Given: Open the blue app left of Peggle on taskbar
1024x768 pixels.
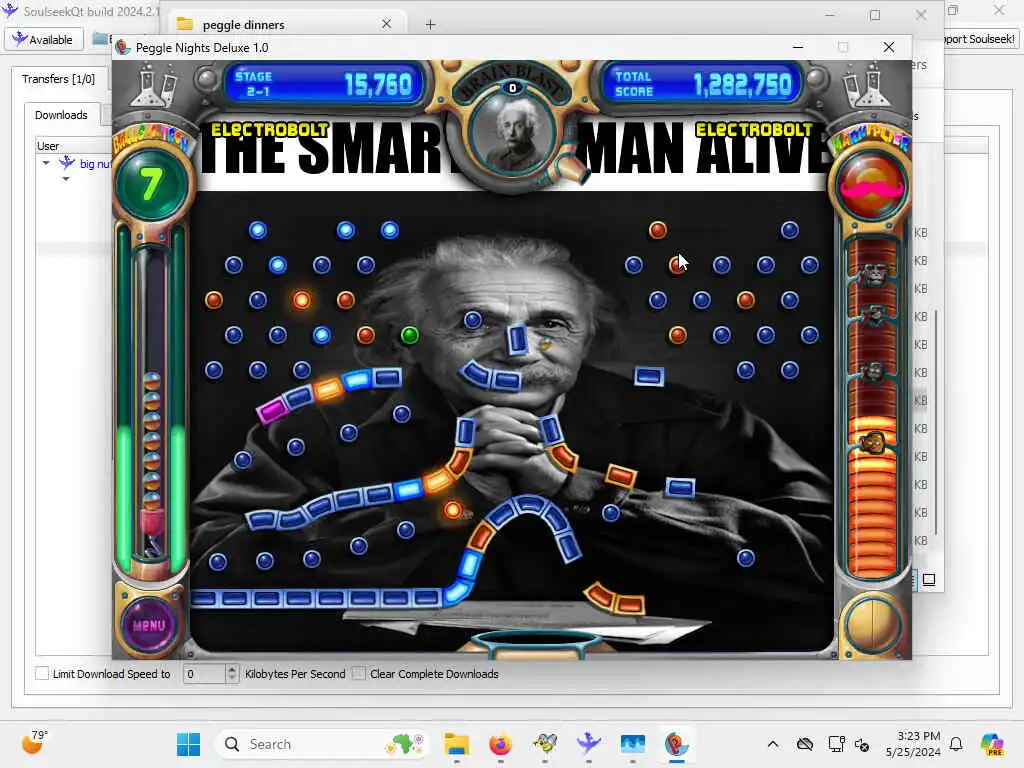Looking at the screenshot, I should click(633, 744).
